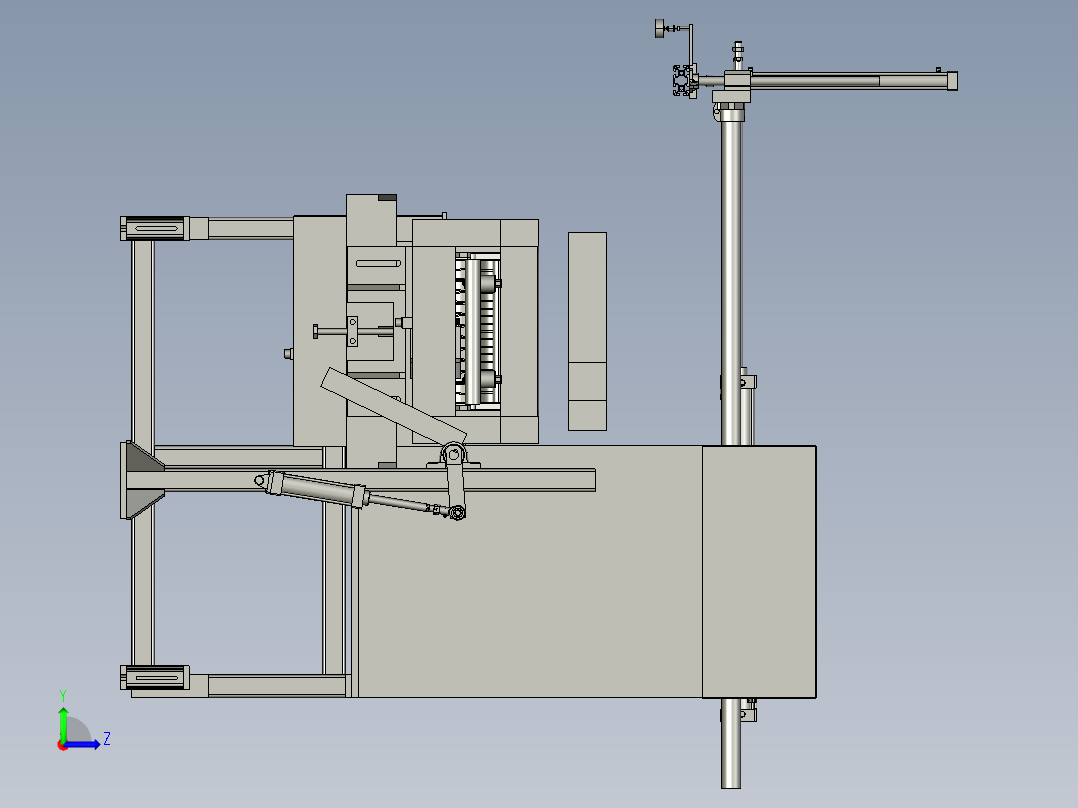This screenshot has width=1078, height=808.
Task: Select the pneumatic cylinder body
Action: [316, 488]
